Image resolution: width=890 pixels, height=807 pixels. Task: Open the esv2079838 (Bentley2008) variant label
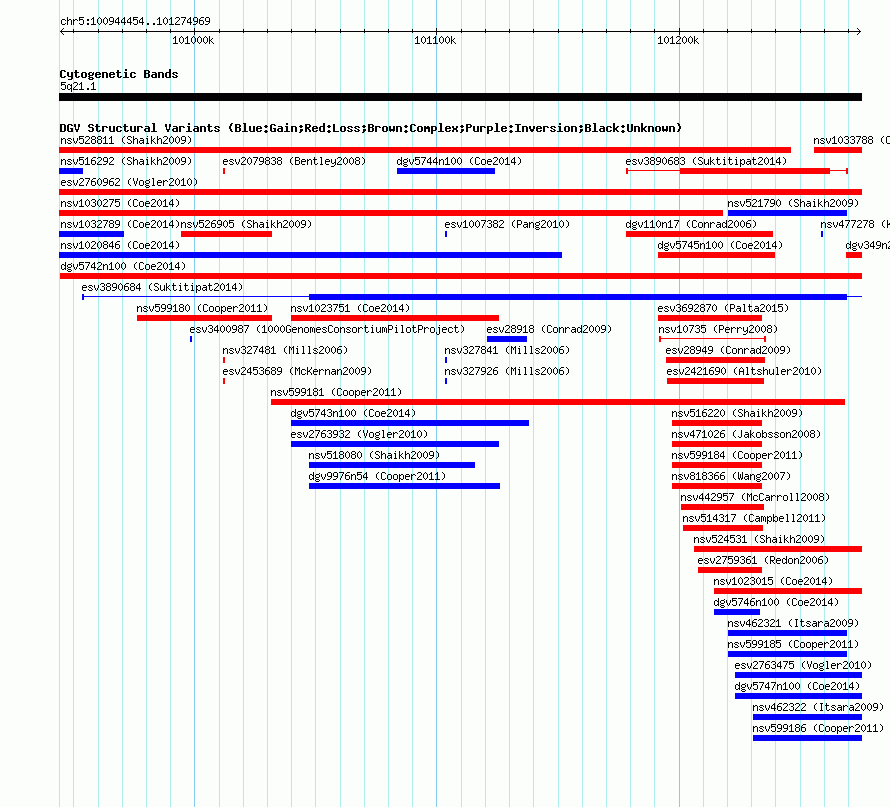(294, 161)
